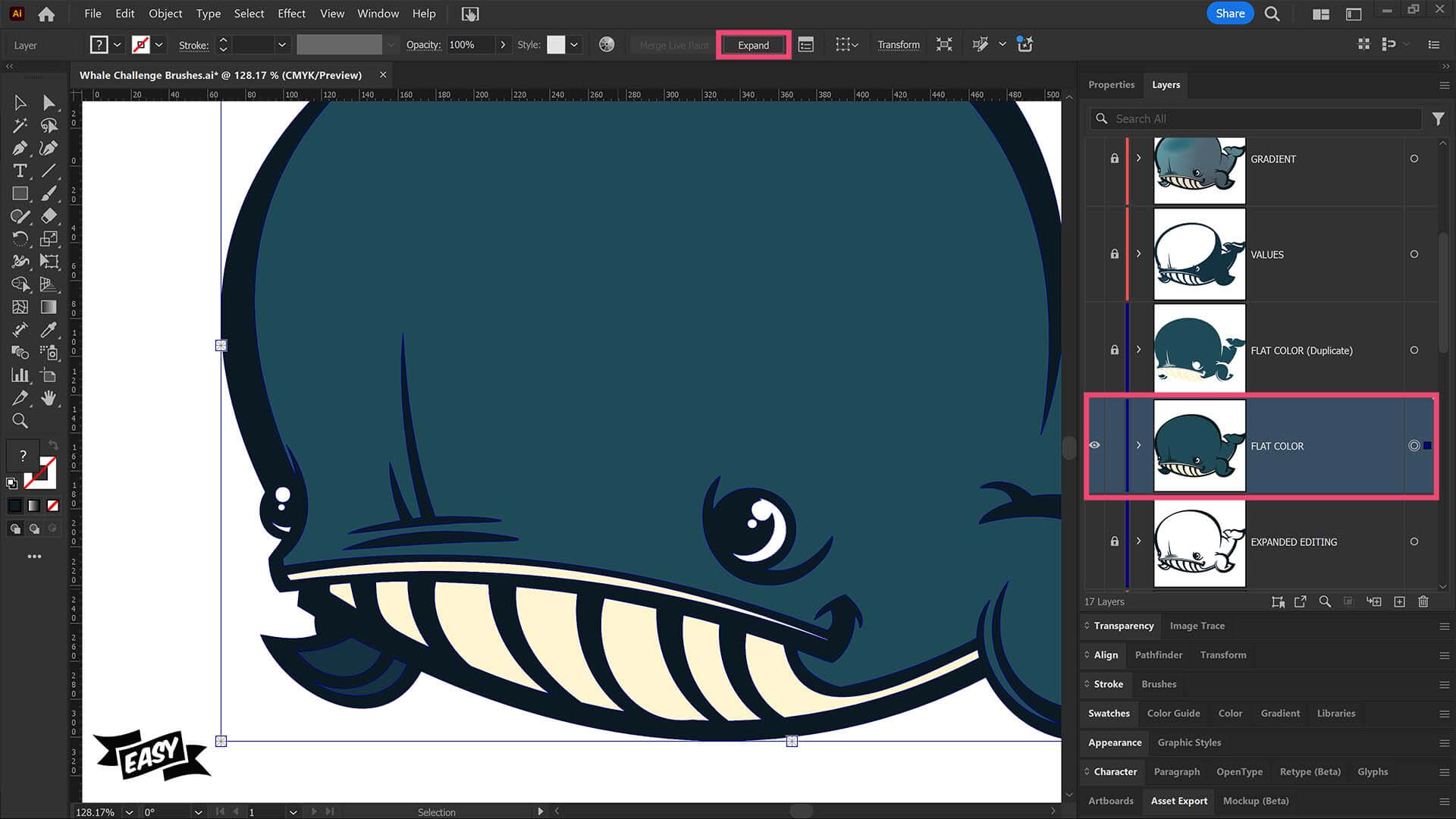Expand the GRADIENT layer contents
Screen dimensions: 1456x819
(1138, 158)
